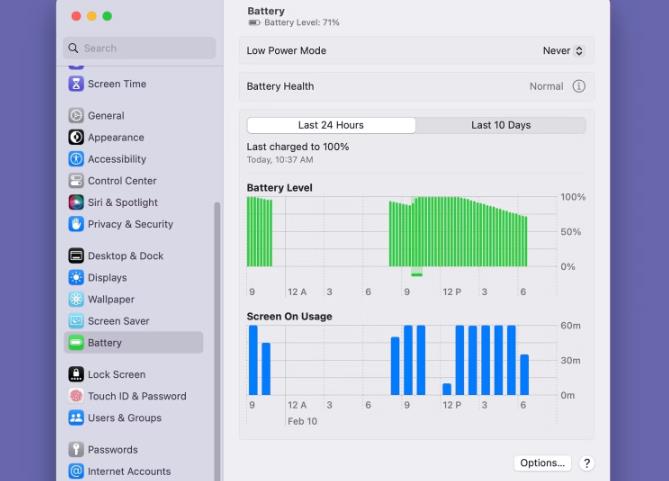Select Touch ID & Password label
669x481 pixels.
[x=137, y=396]
